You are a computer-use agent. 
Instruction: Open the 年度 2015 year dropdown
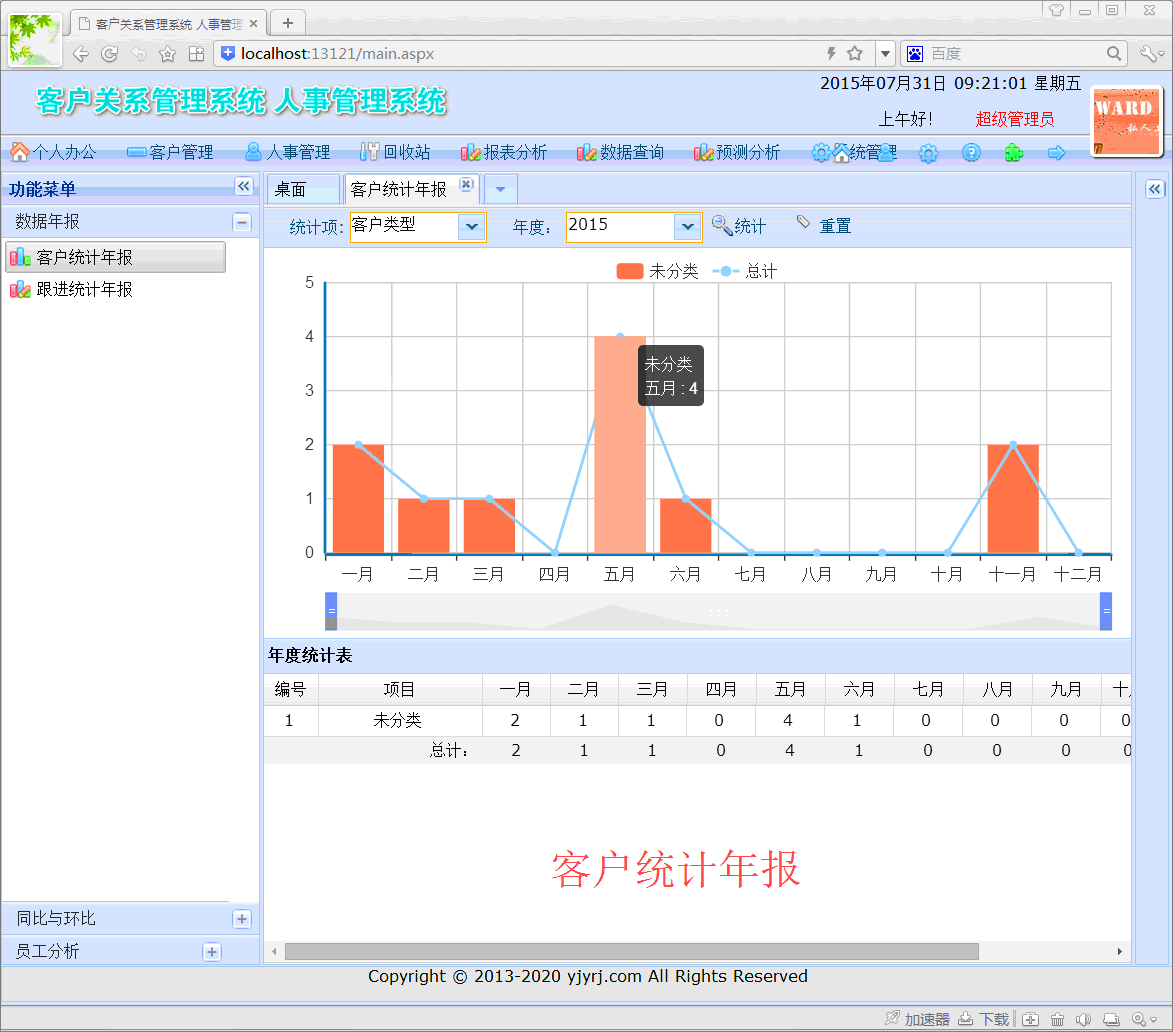[687, 227]
